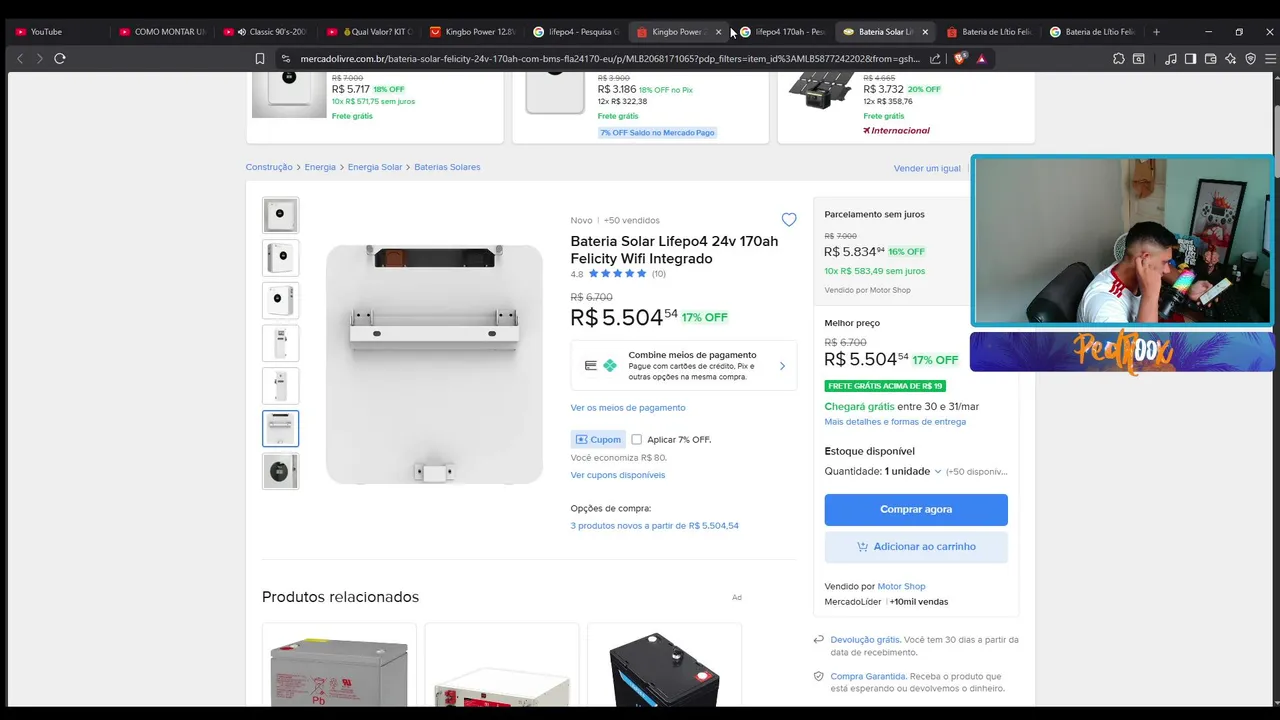
Task: Click the Vender um igual link
Action: coord(927,168)
